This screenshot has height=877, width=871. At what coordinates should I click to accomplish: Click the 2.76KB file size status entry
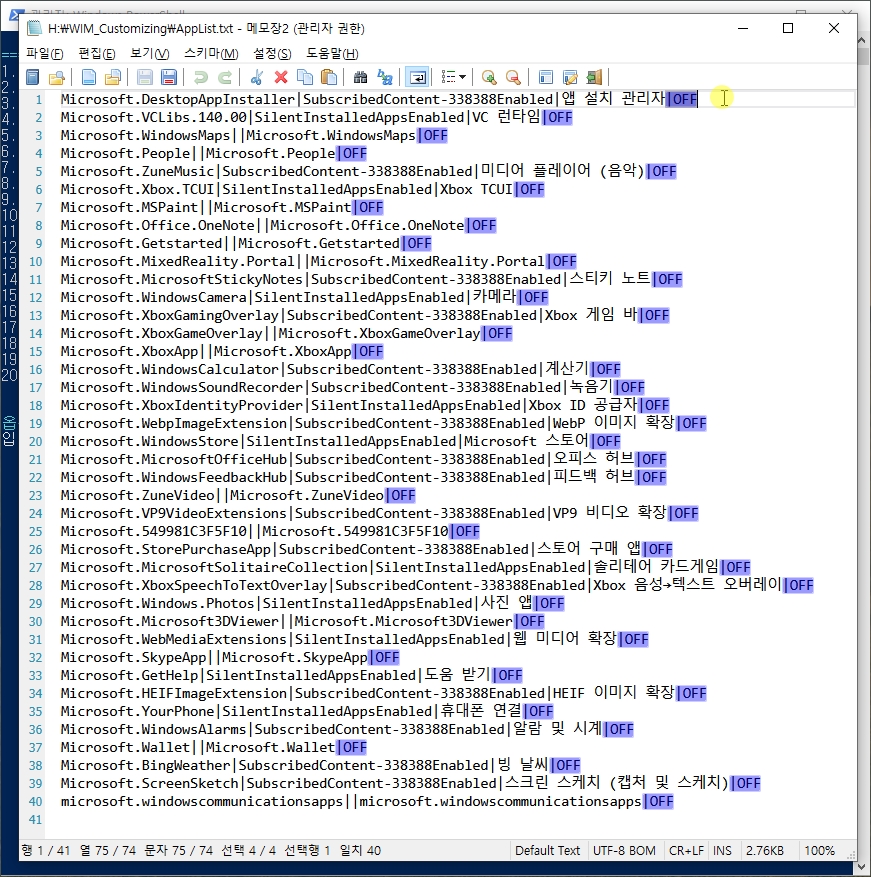[764, 851]
